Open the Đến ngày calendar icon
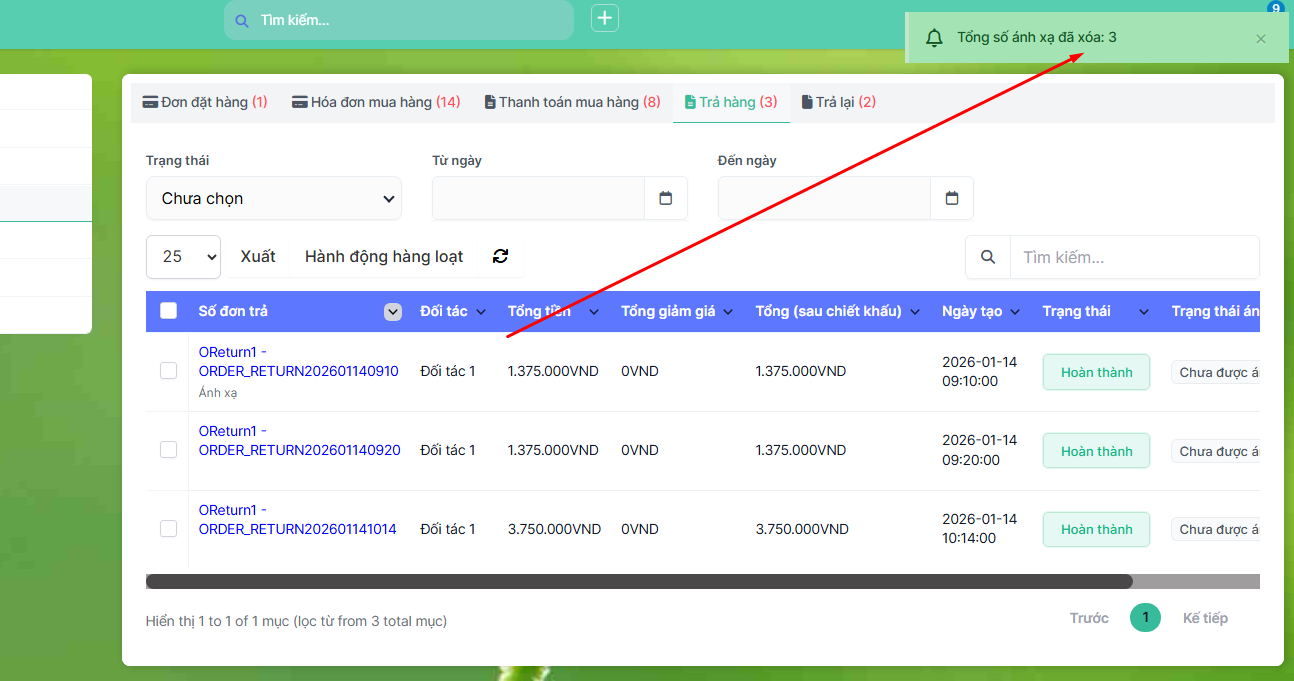Image resolution: width=1294 pixels, height=681 pixels. point(952,198)
